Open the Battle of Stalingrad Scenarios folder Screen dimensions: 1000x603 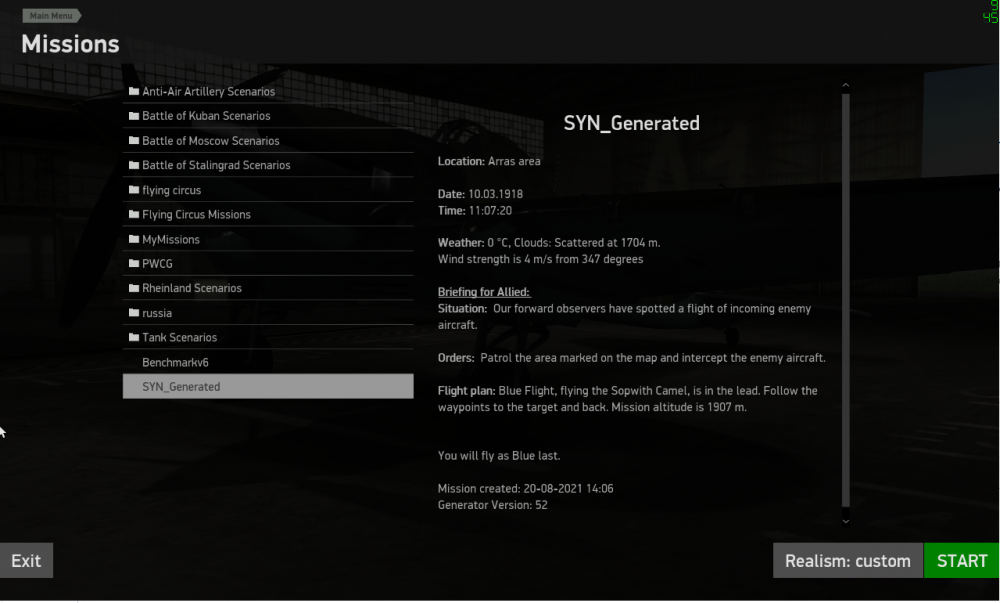pyautogui.click(x=268, y=165)
